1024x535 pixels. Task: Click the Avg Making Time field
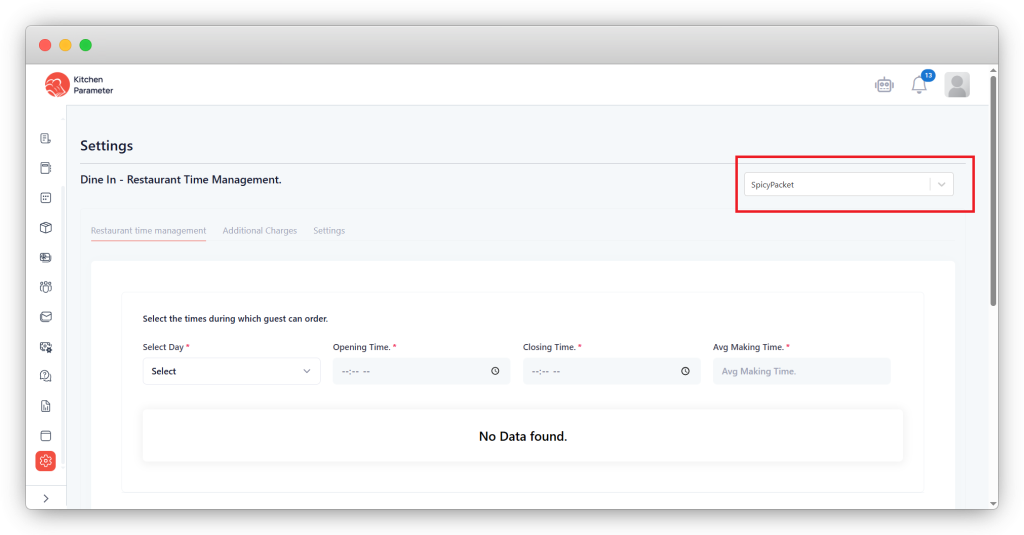click(801, 371)
